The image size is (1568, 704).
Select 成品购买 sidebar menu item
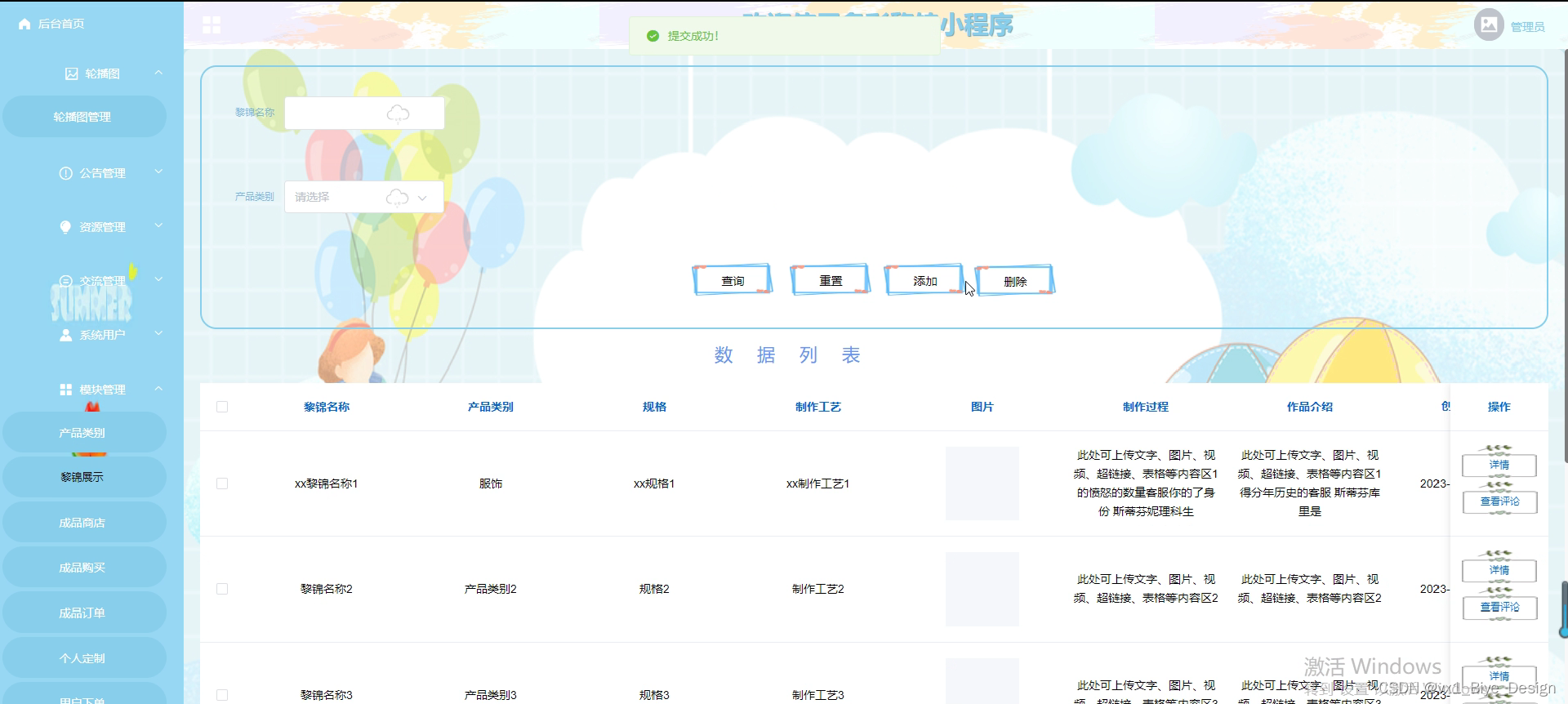[83, 568]
